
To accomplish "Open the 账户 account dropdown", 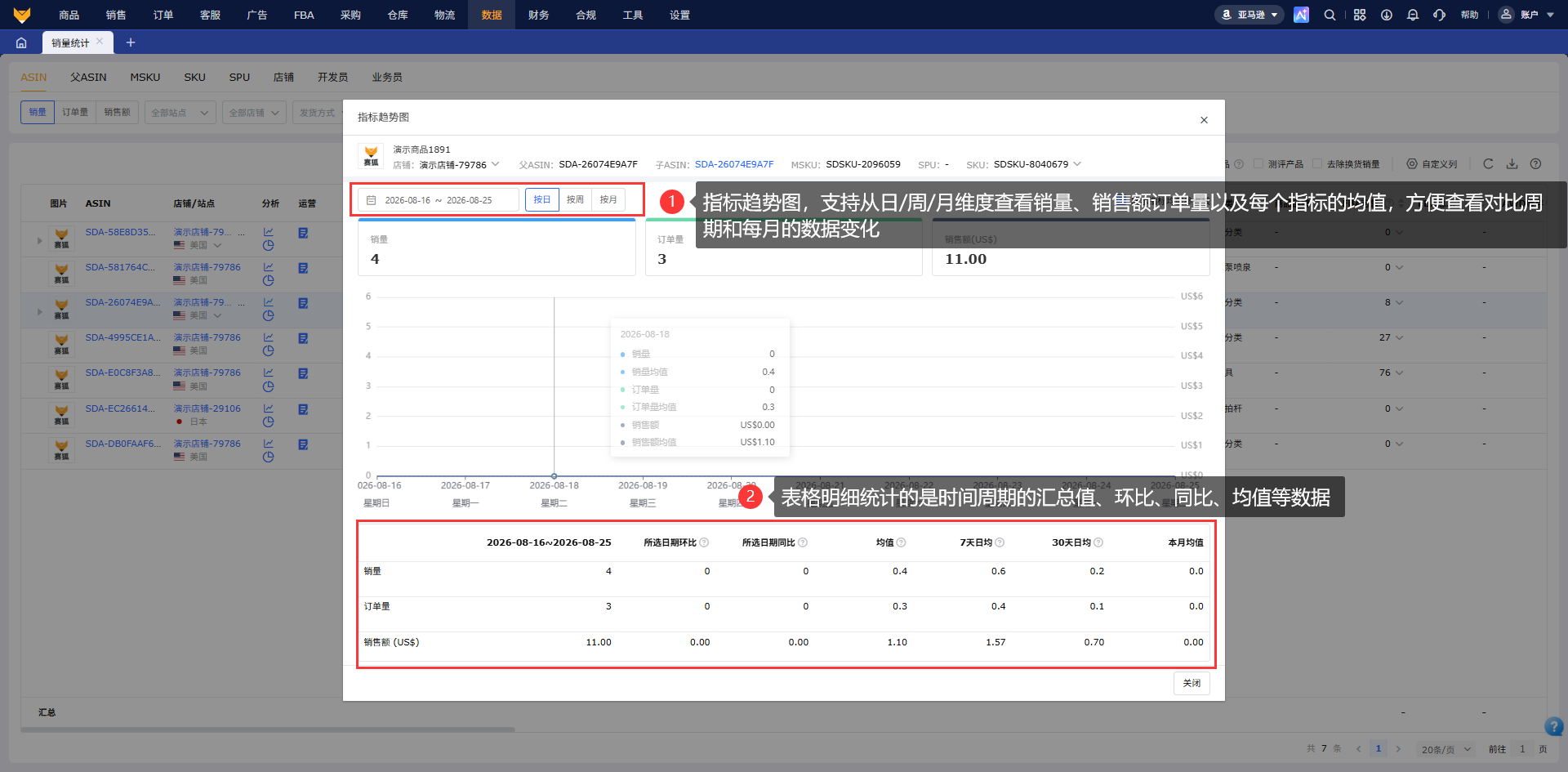I will tap(1527, 15).
